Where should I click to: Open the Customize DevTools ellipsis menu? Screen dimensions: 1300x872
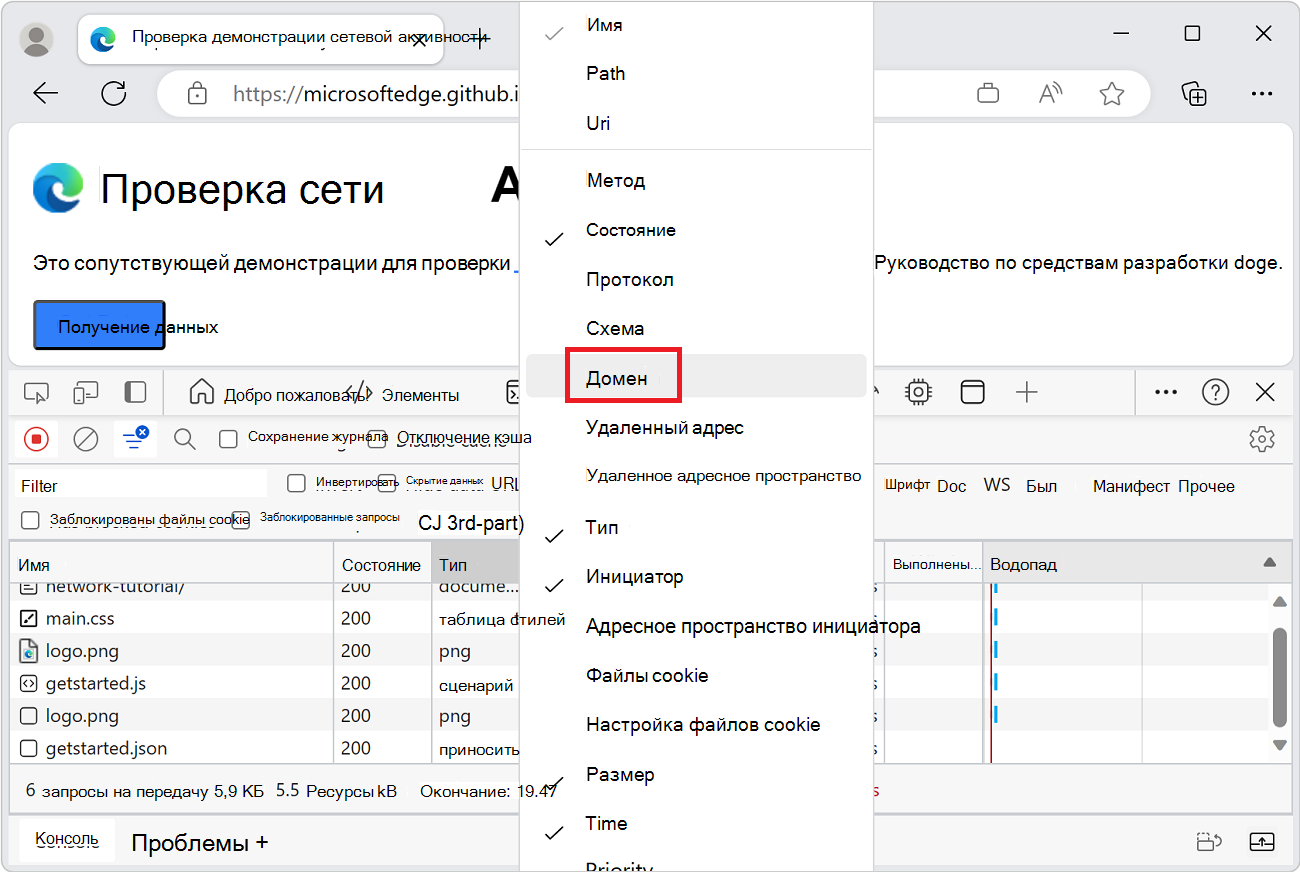tap(1165, 392)
